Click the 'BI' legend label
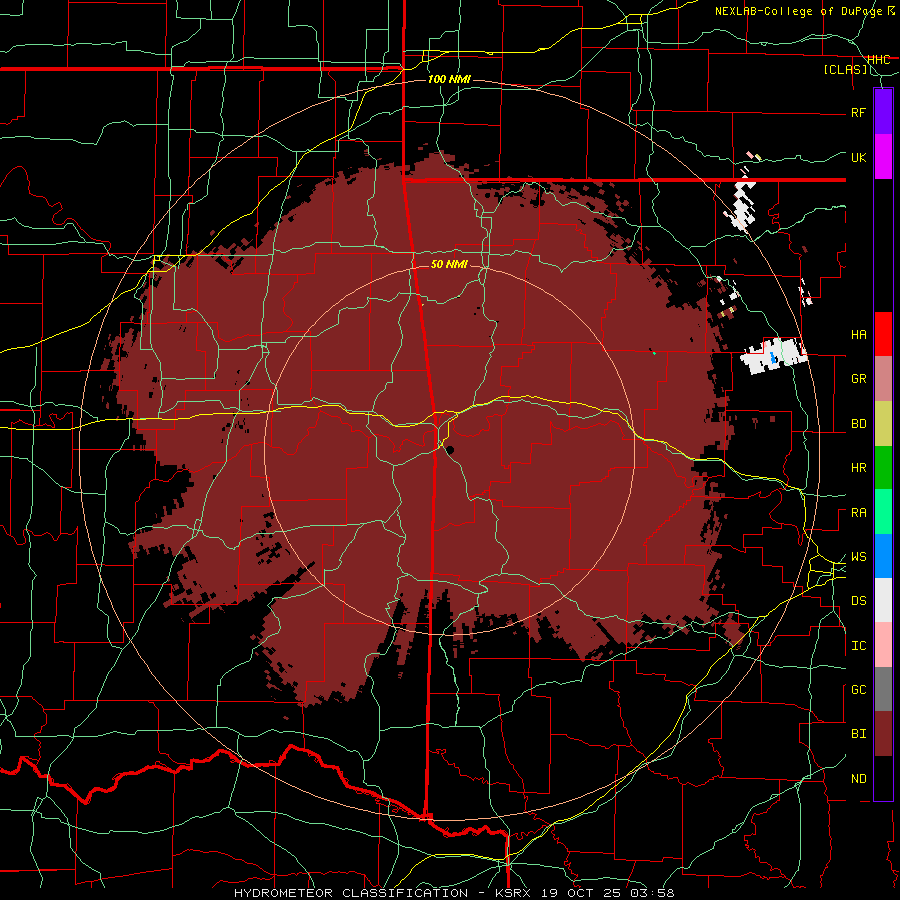This screenshot has width=900, height=900. point(859,734)
